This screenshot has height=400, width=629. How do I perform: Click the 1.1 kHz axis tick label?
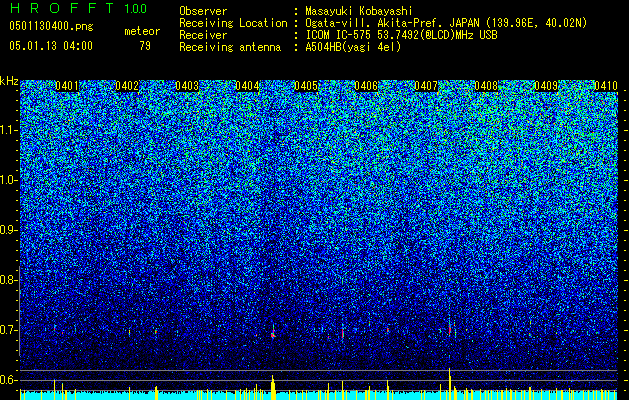[9, 130]
